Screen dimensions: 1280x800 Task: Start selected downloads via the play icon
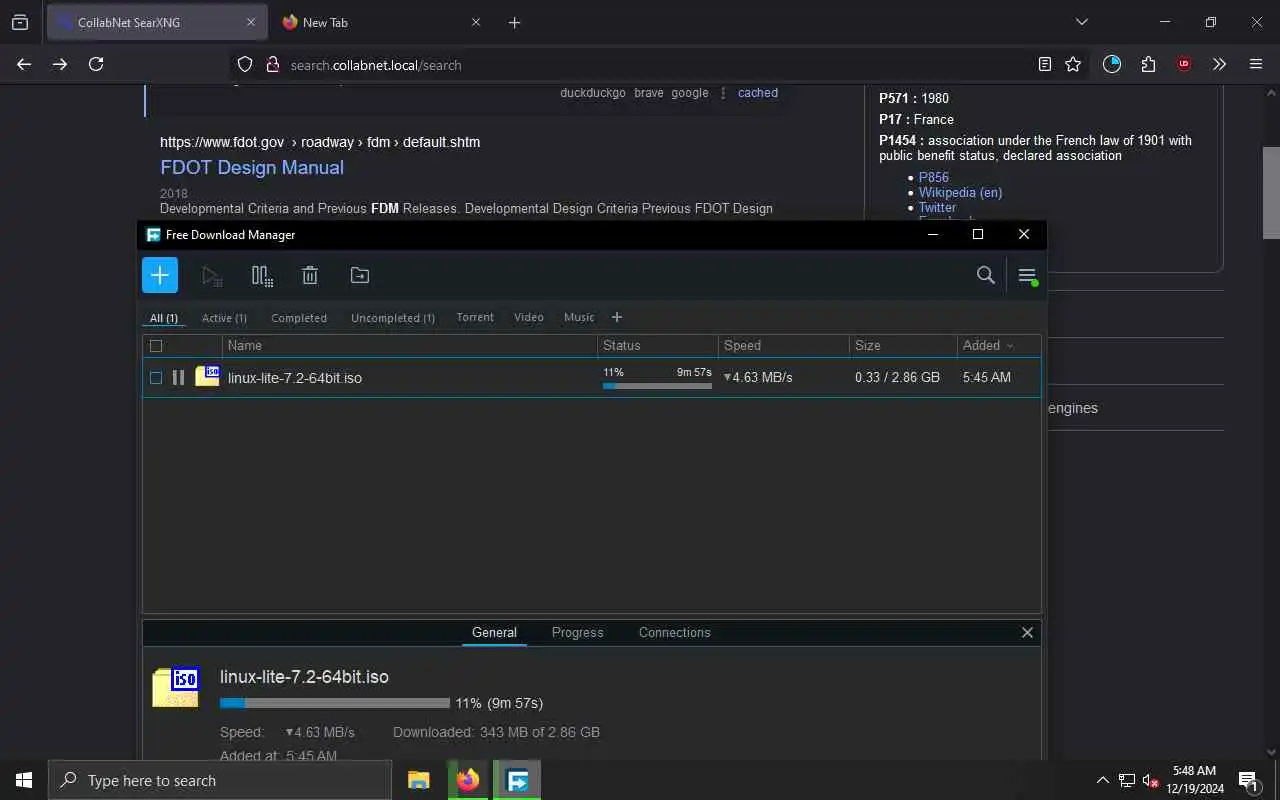point(211,275)
